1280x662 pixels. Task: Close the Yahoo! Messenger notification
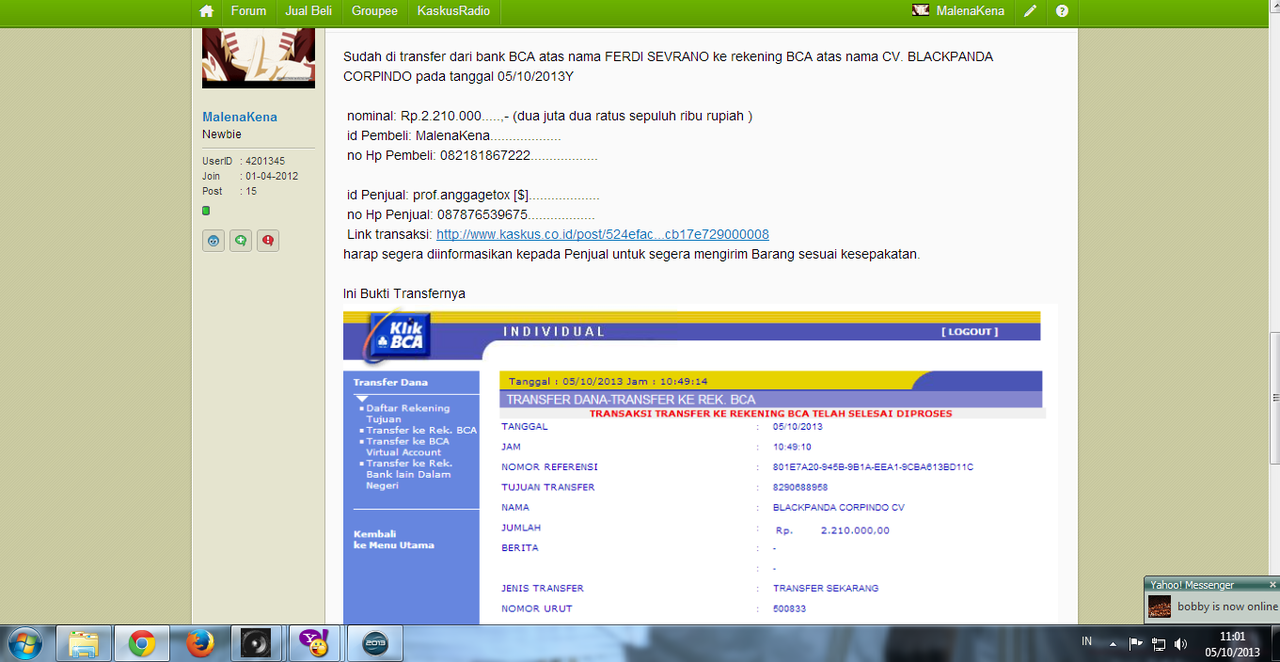(1272, 584)
